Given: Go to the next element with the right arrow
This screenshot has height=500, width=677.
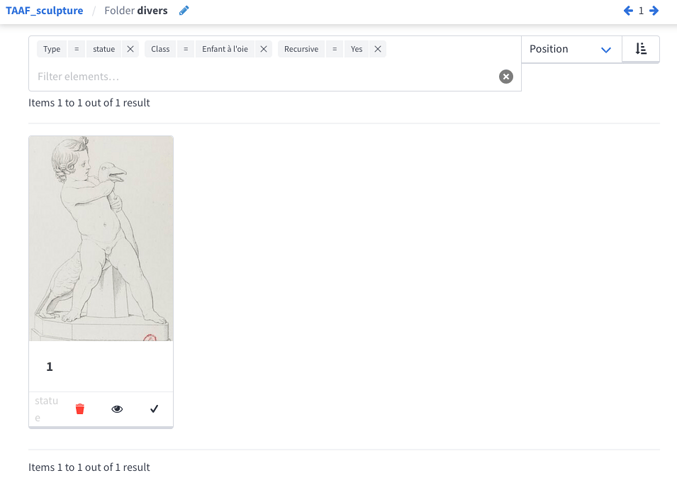Looking at the screenshot, I should tap(654, 10).
